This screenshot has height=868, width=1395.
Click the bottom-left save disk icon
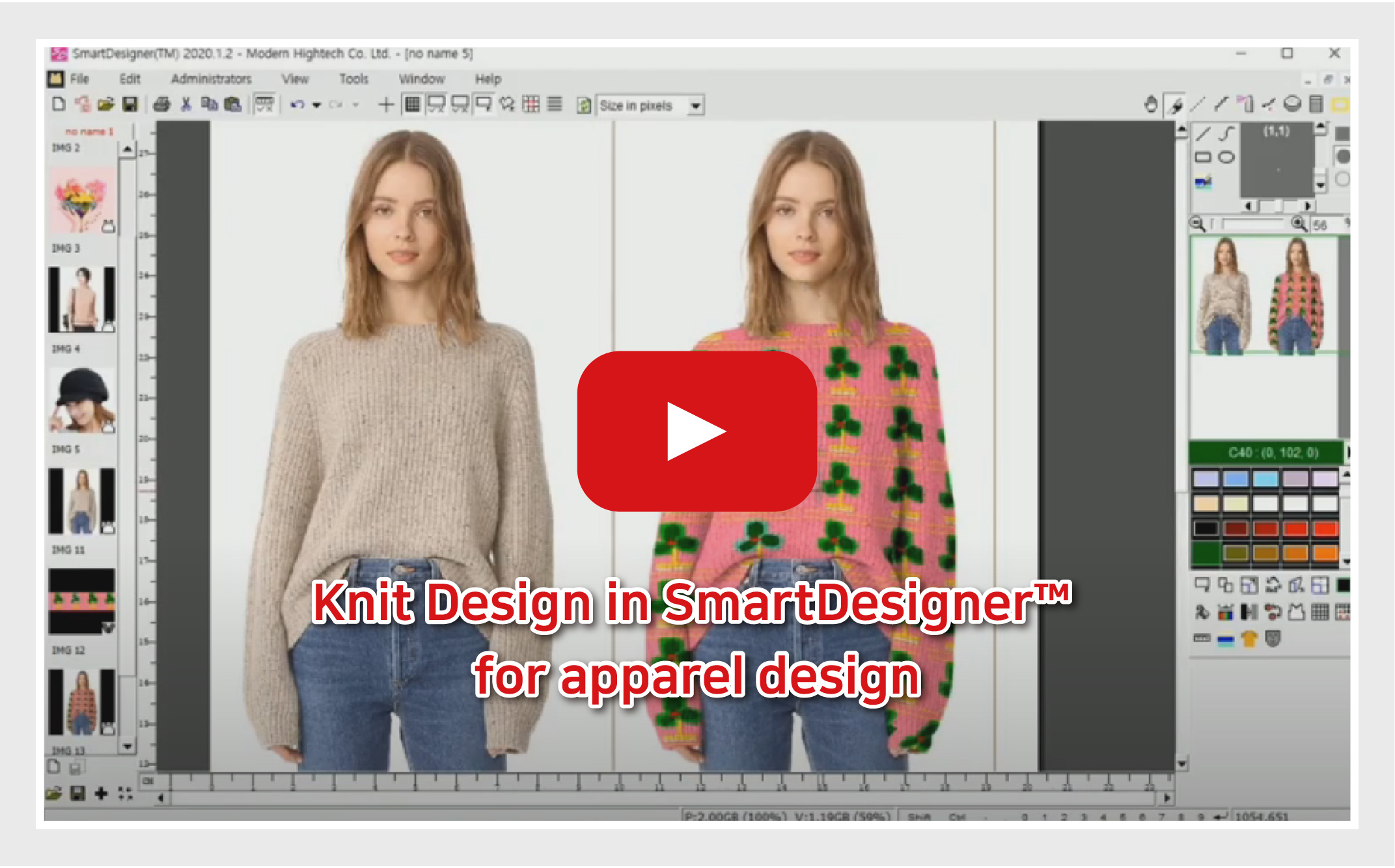[77, 793]
